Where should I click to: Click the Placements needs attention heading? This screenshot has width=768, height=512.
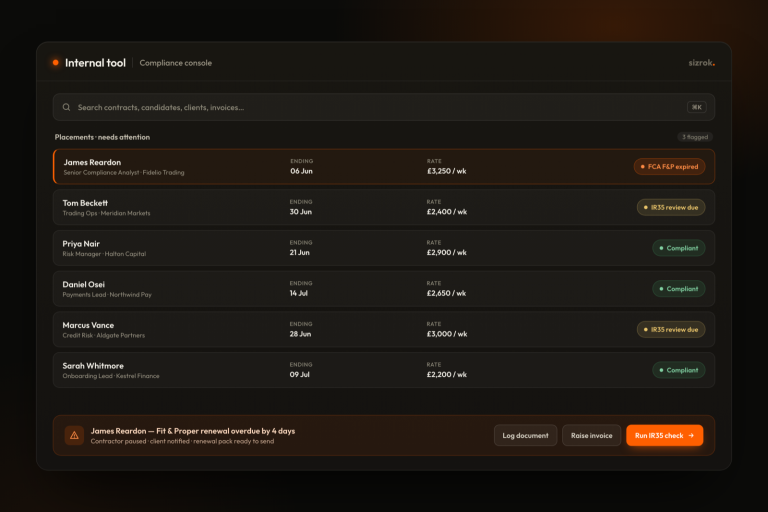coord(102,137)
